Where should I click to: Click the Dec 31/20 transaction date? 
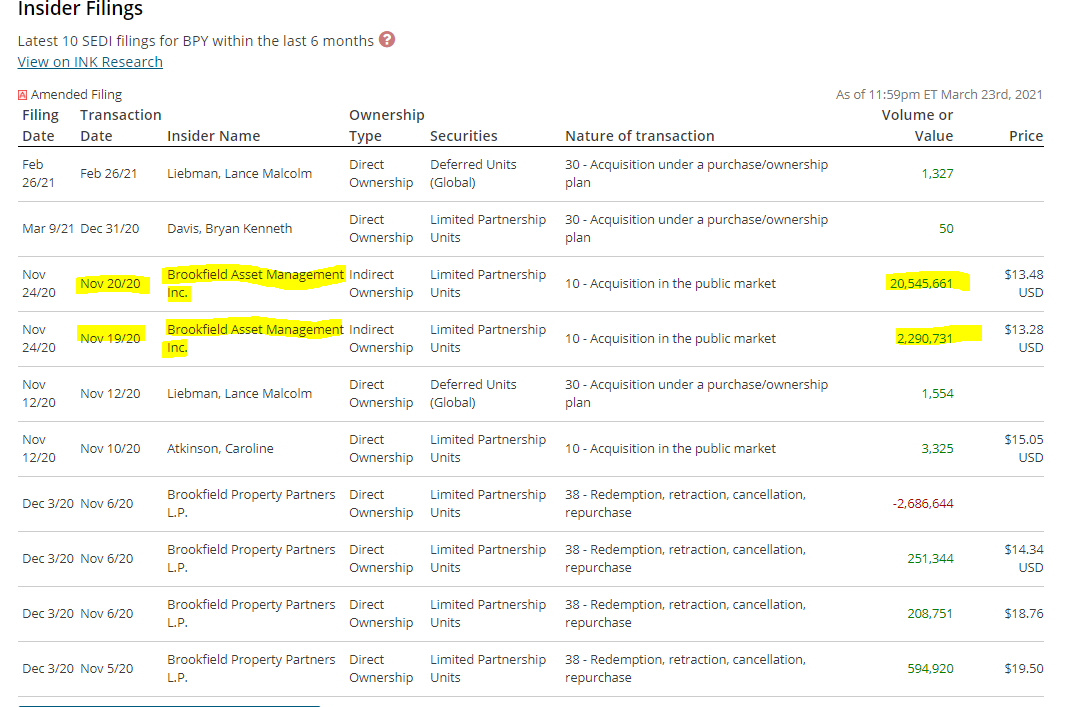point(110,228)
